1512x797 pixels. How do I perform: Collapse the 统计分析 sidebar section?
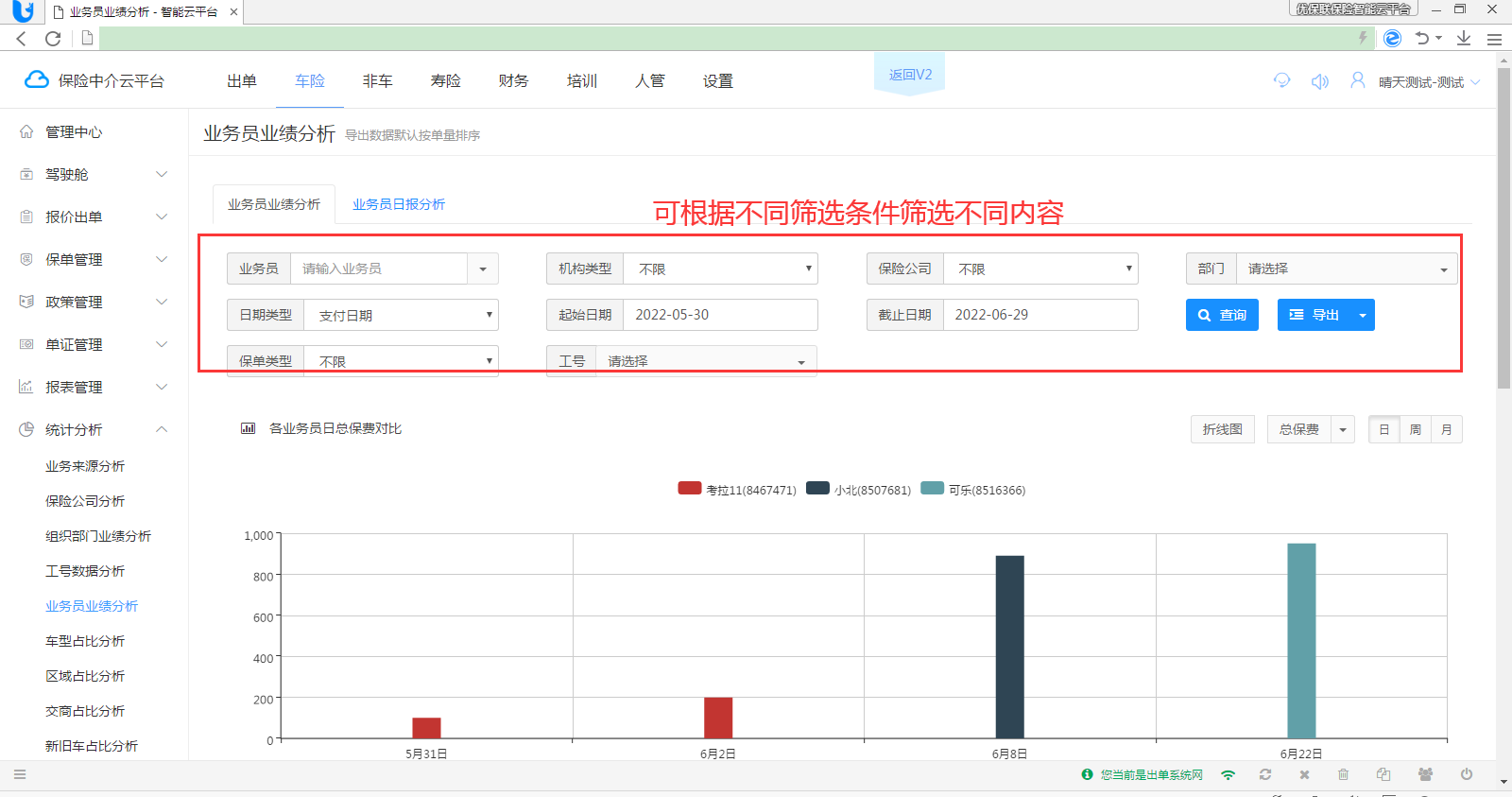[162, 429]
